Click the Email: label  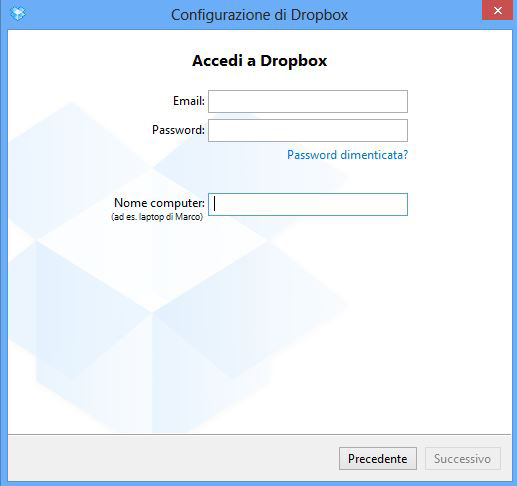pyautogui.click(x=189, y=101)
